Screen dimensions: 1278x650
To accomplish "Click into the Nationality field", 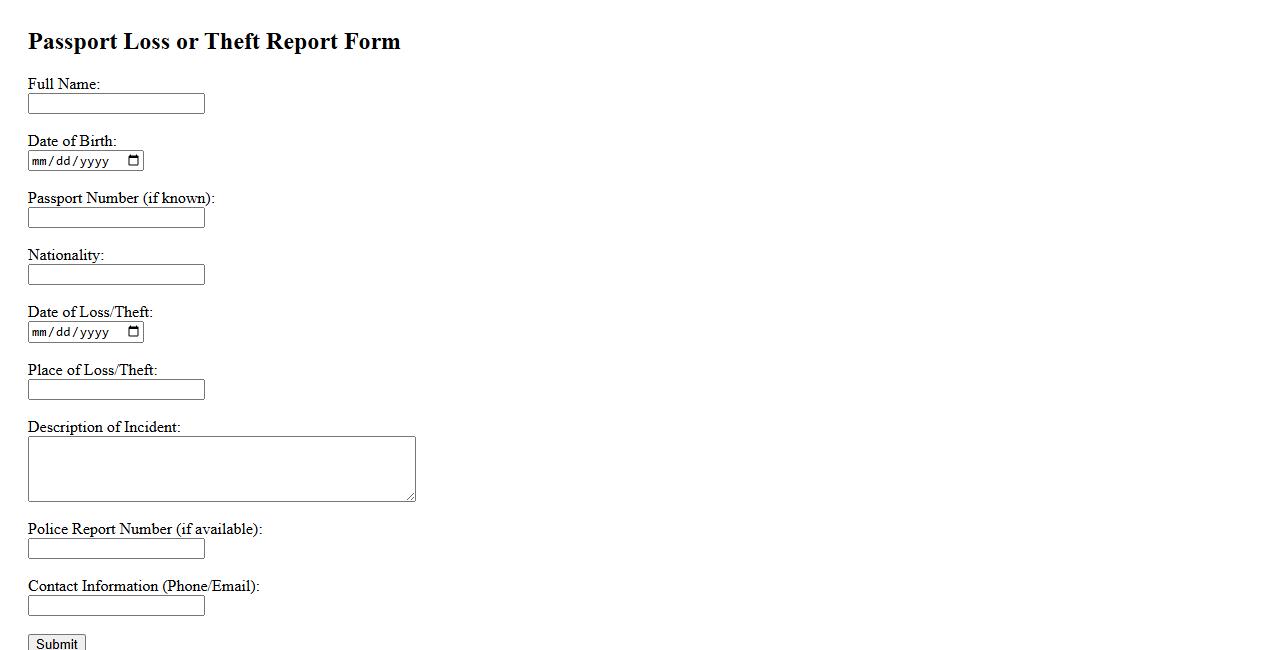I will [x=116, y=275].
